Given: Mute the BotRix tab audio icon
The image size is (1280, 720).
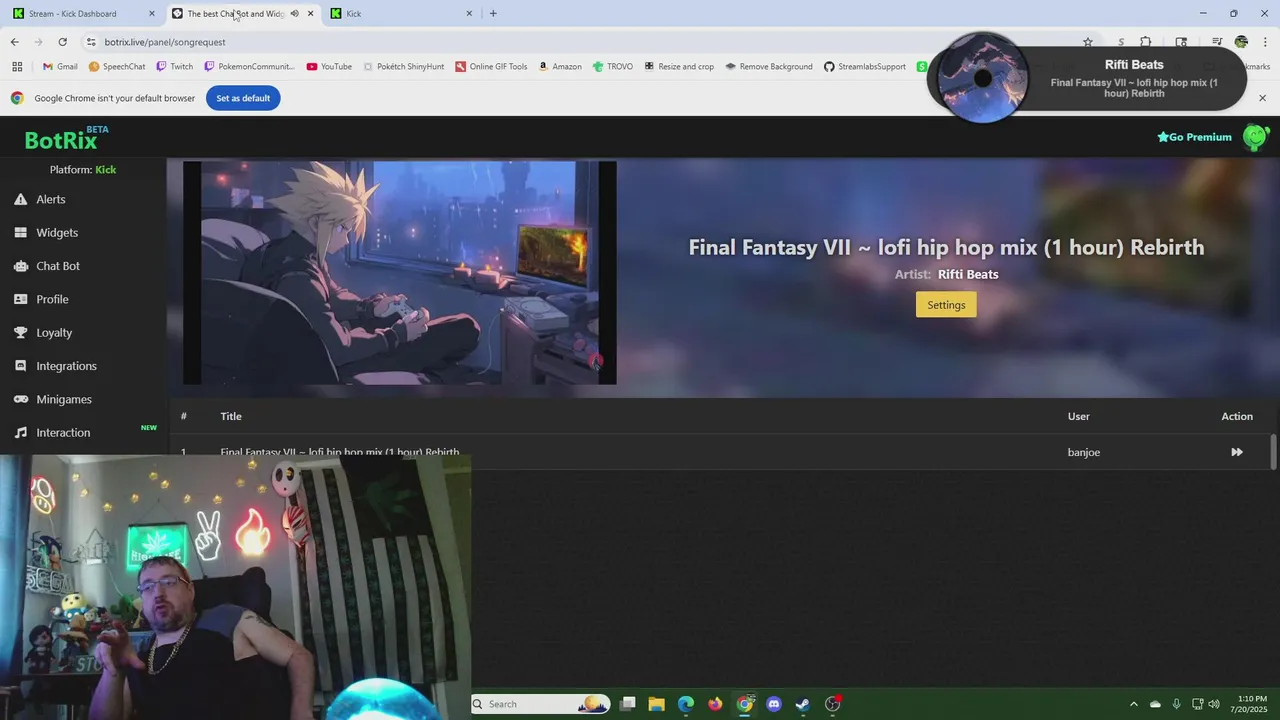Looking at the screenshot, I should coord(294,13).
